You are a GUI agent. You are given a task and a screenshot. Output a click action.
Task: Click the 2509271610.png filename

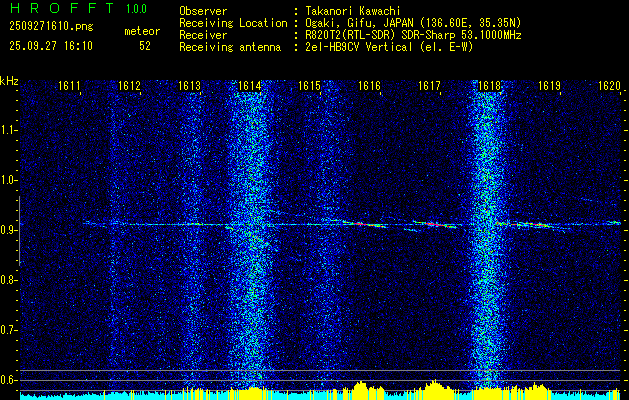tap(50, 27)
